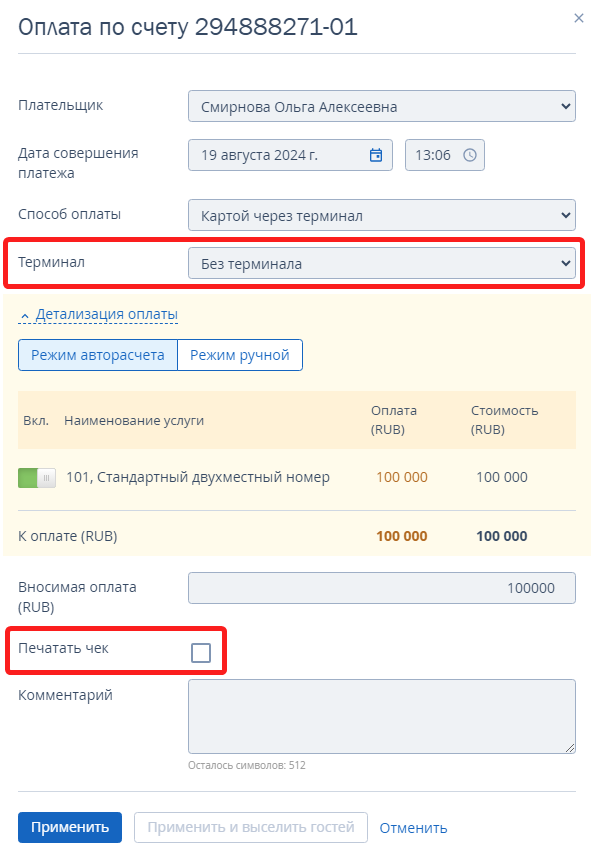Click Применить и выселить гостей button

coord(251,827)
